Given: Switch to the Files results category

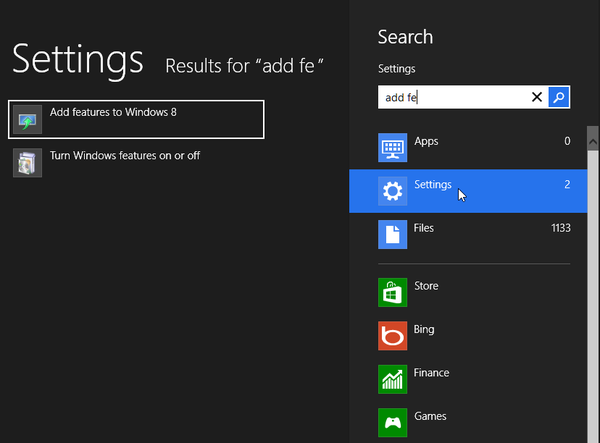Looking at the screenshot, I should tap(424, 228).
